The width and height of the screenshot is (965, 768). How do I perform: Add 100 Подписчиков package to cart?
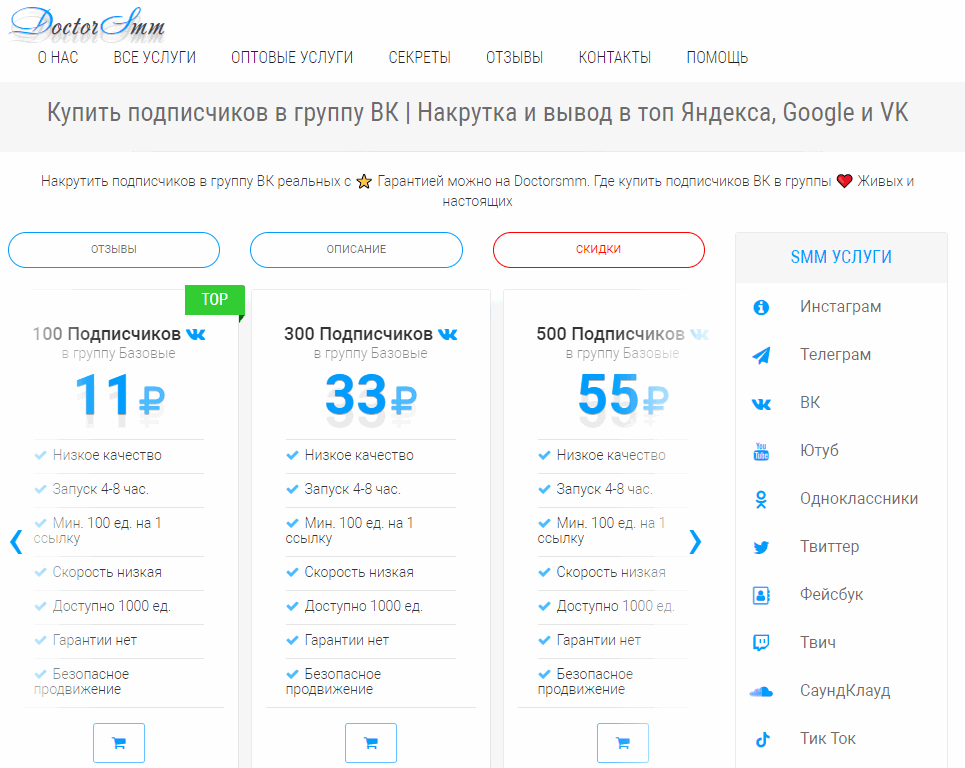119,743
